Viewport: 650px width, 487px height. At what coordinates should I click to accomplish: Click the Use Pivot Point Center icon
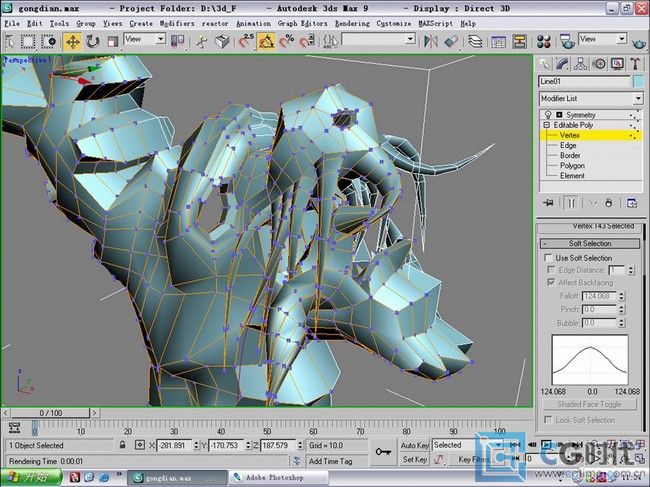[x=177, y=41]
